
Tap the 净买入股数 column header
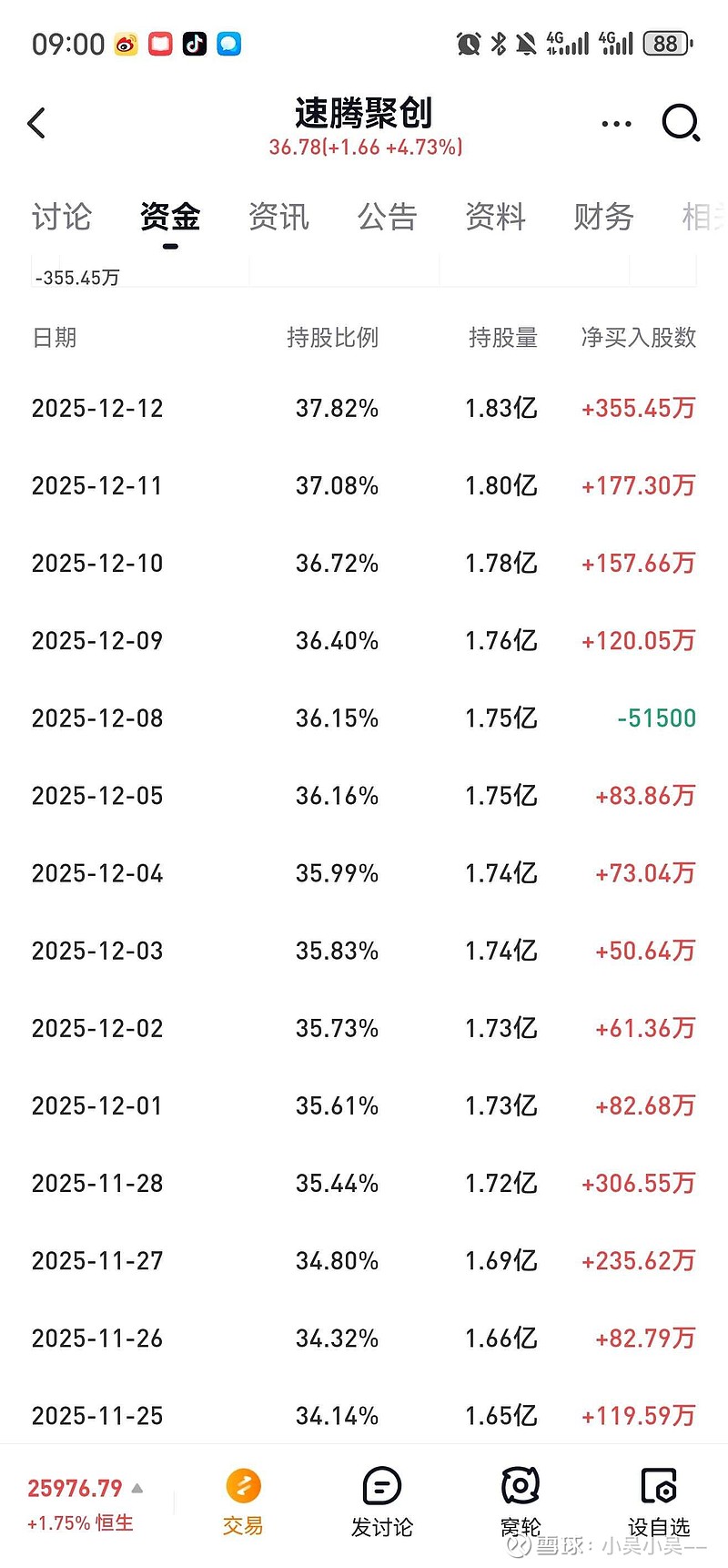tap(638, 338)
